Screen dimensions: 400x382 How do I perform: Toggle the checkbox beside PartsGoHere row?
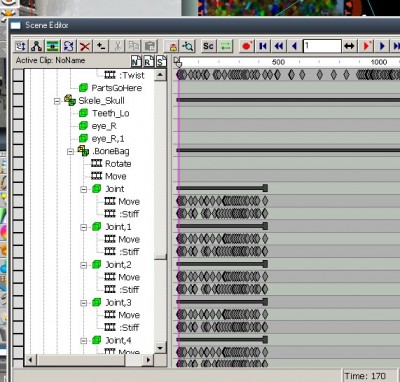(18, 88)
